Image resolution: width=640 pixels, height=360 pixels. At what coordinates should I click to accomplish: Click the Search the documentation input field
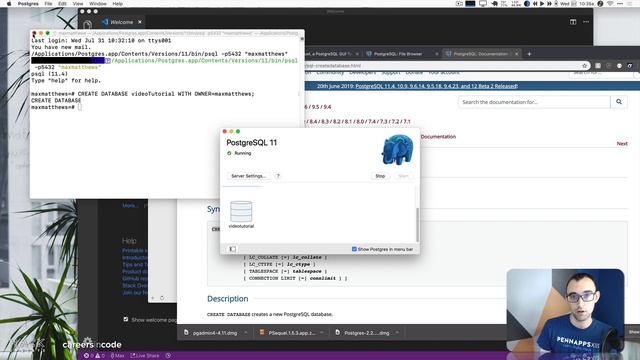534,102
